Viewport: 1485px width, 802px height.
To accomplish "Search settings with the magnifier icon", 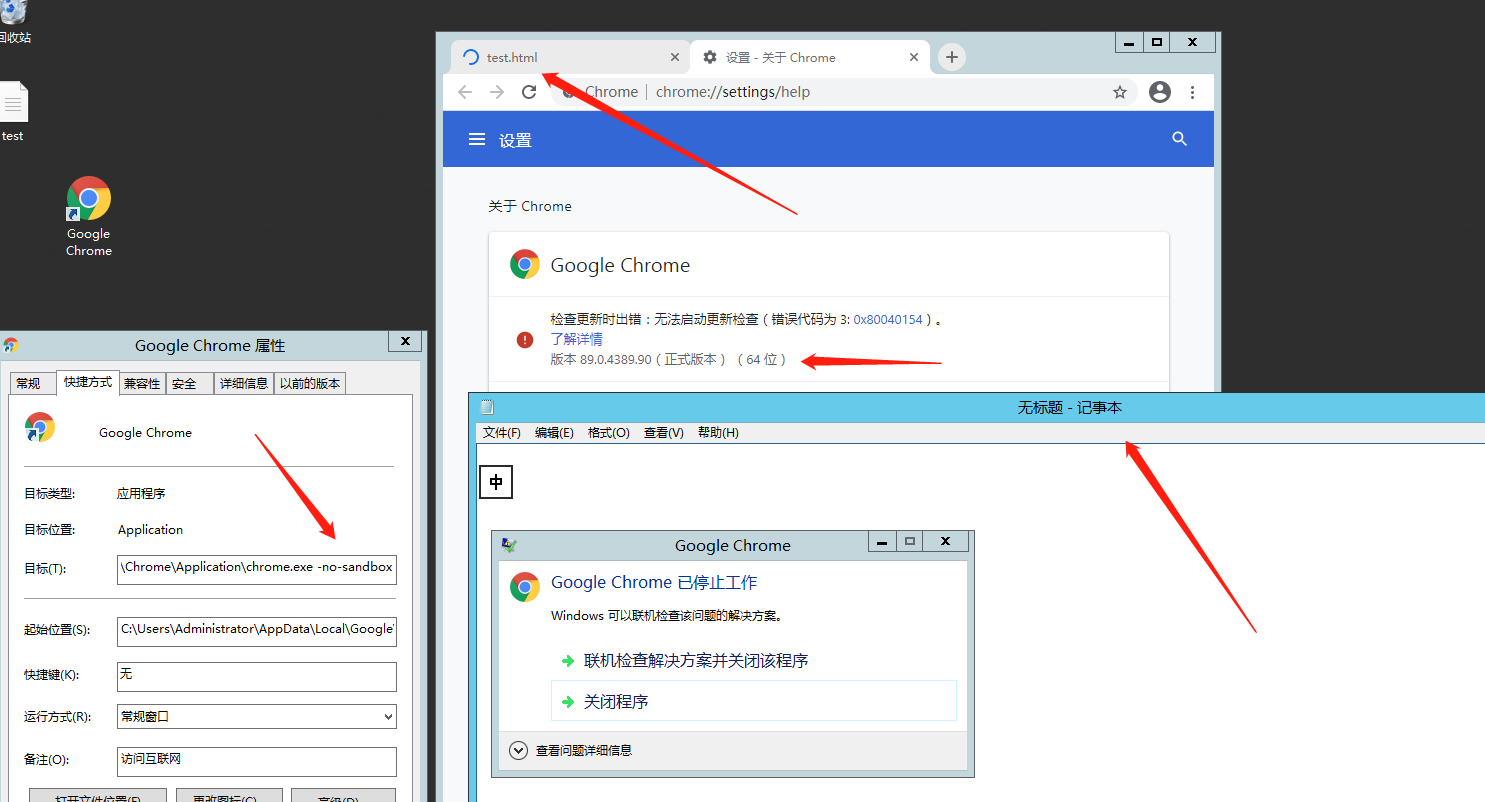I will [x=1180, y=139].
